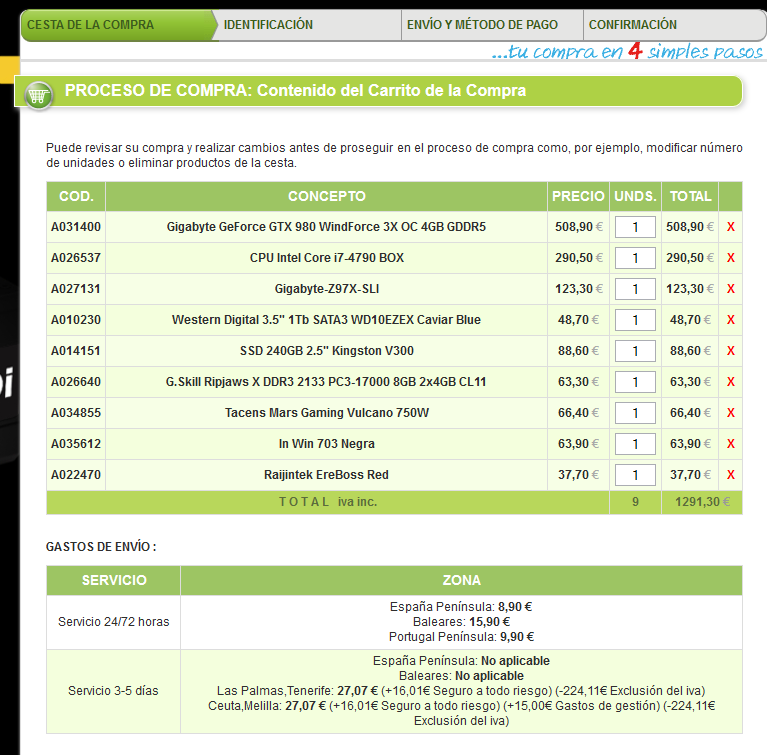767x755 pixels.
Task: Click Servicio 3-5 días row label
Action: (x=113, y=691)
